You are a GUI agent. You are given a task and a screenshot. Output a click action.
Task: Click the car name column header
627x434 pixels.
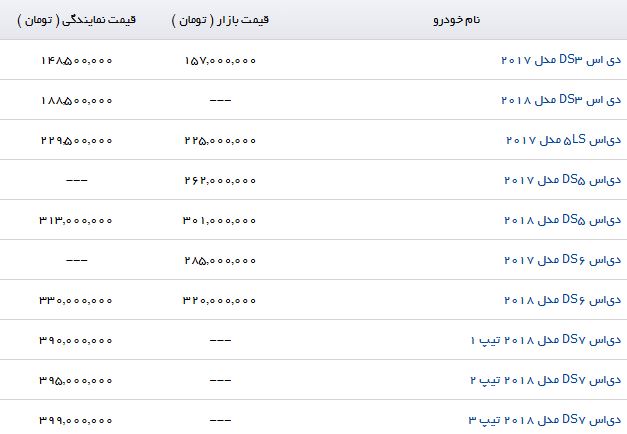(457, 20)
